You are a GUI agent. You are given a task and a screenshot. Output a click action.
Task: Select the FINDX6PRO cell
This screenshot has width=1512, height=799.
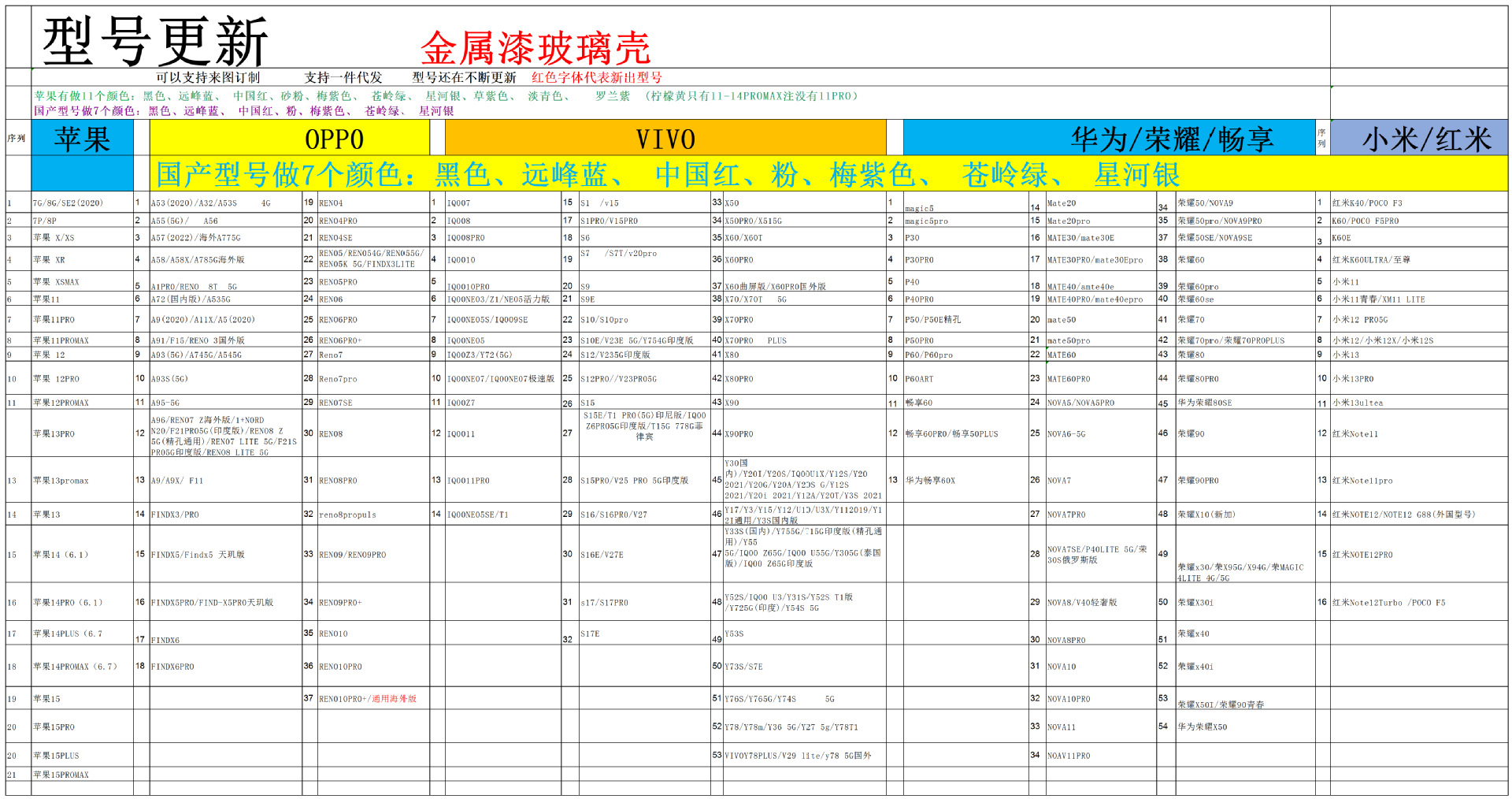point(226,666)
